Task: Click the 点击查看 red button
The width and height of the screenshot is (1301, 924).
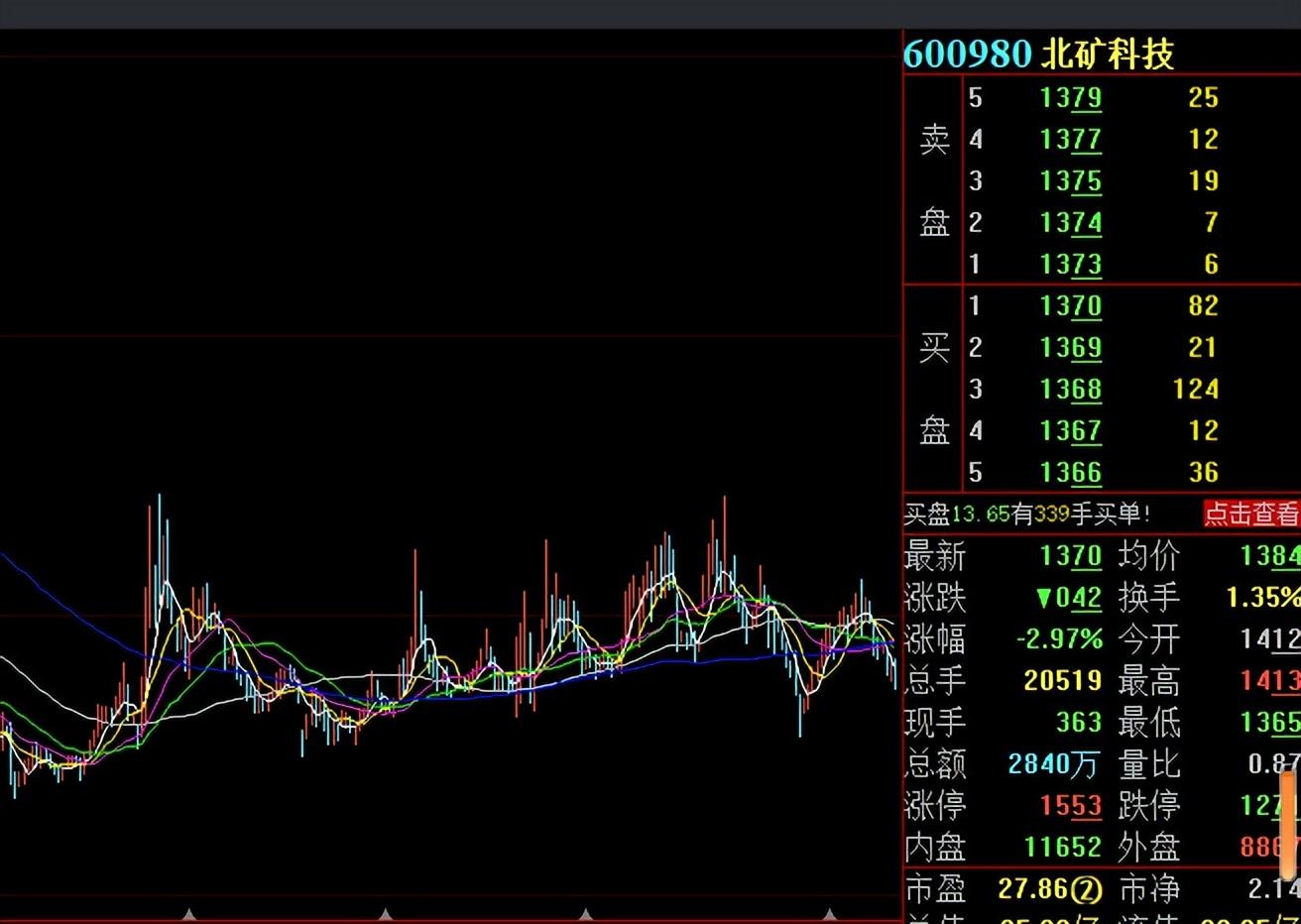Action: tap(1250, 514)
